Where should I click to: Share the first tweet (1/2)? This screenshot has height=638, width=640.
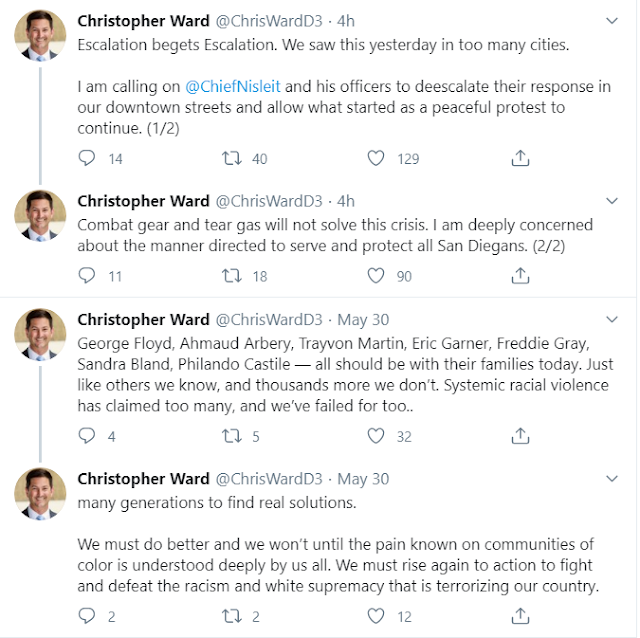pos(520,158)
